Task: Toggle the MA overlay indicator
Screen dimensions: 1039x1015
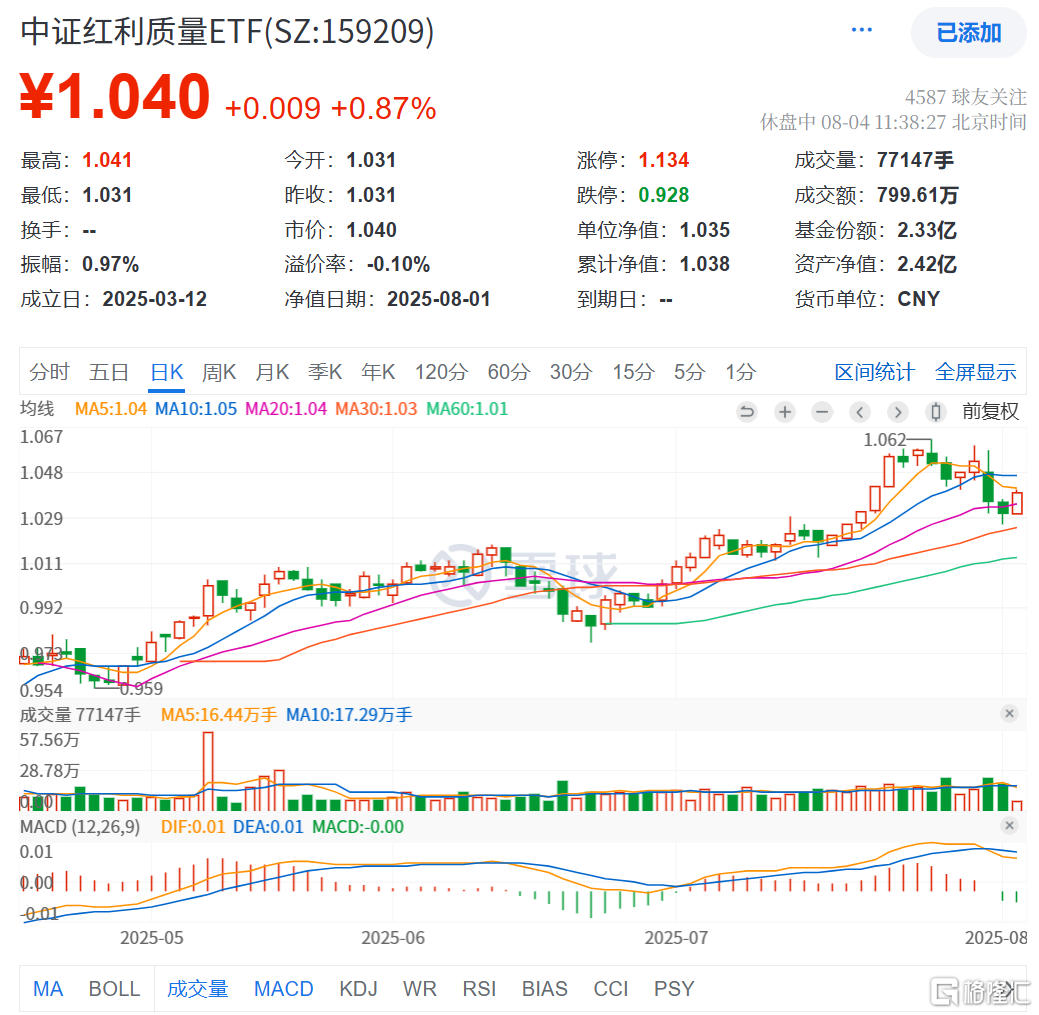Action: coord(48,989)
